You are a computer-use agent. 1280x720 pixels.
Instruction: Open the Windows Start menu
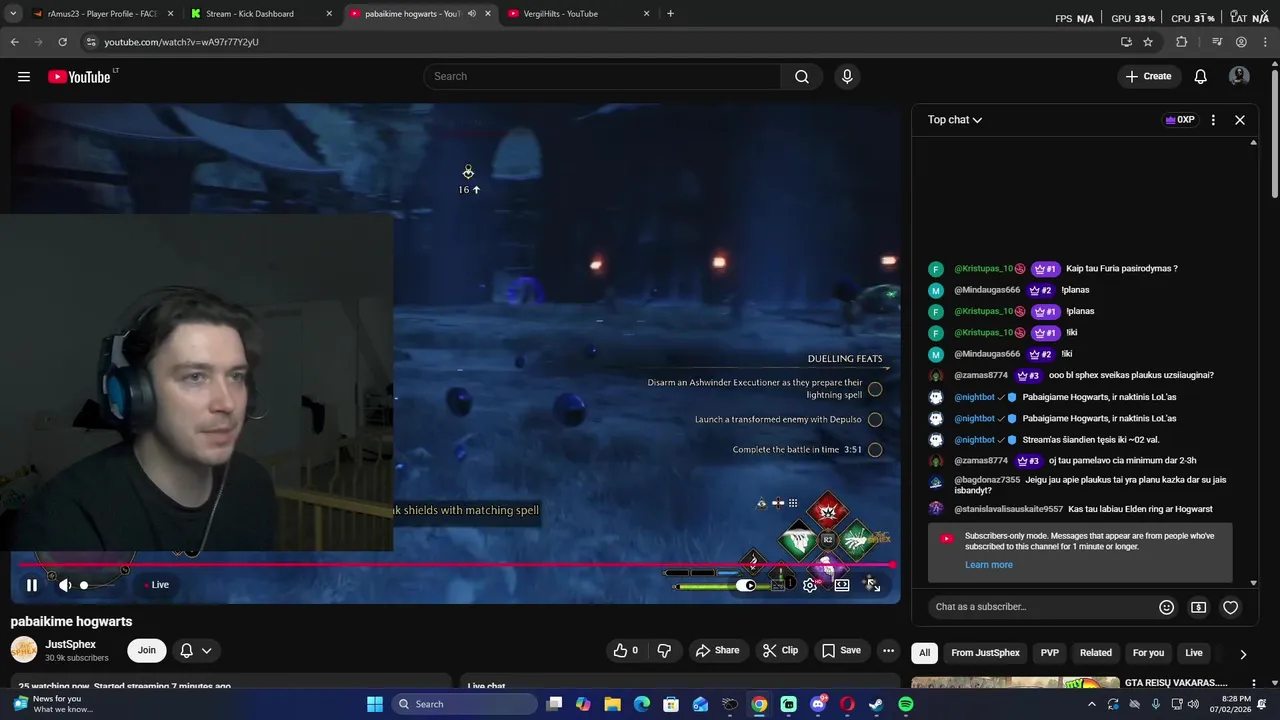click(375, 704)
